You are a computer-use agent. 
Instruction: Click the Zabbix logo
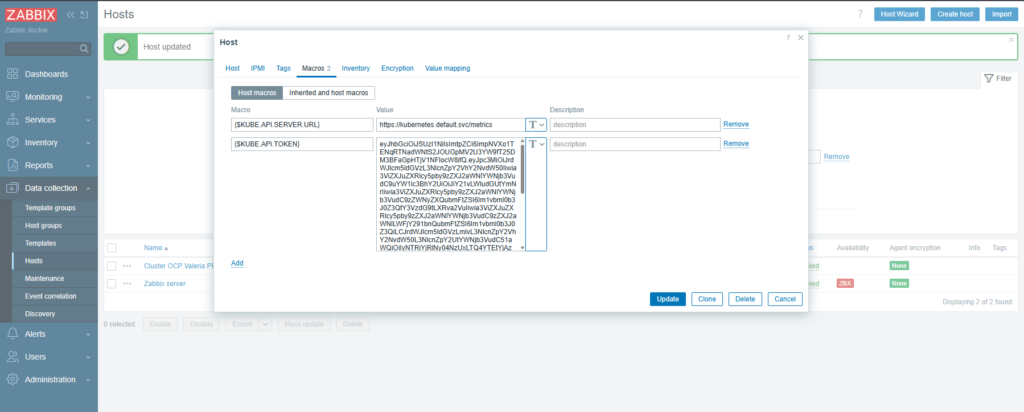[x=31, y=14]
